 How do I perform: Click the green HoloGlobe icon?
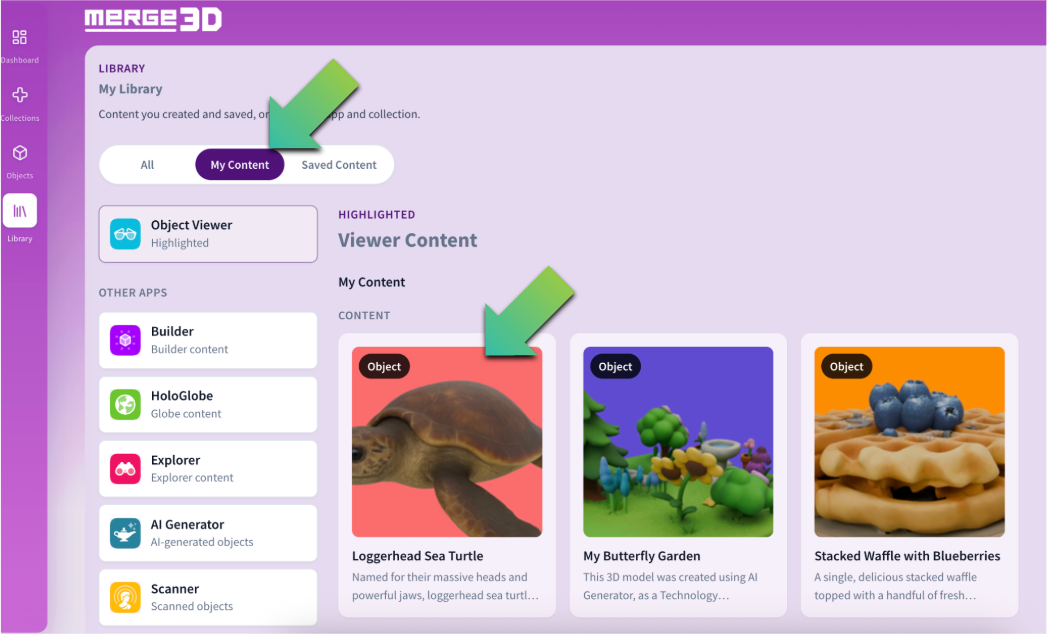(125, 404)
